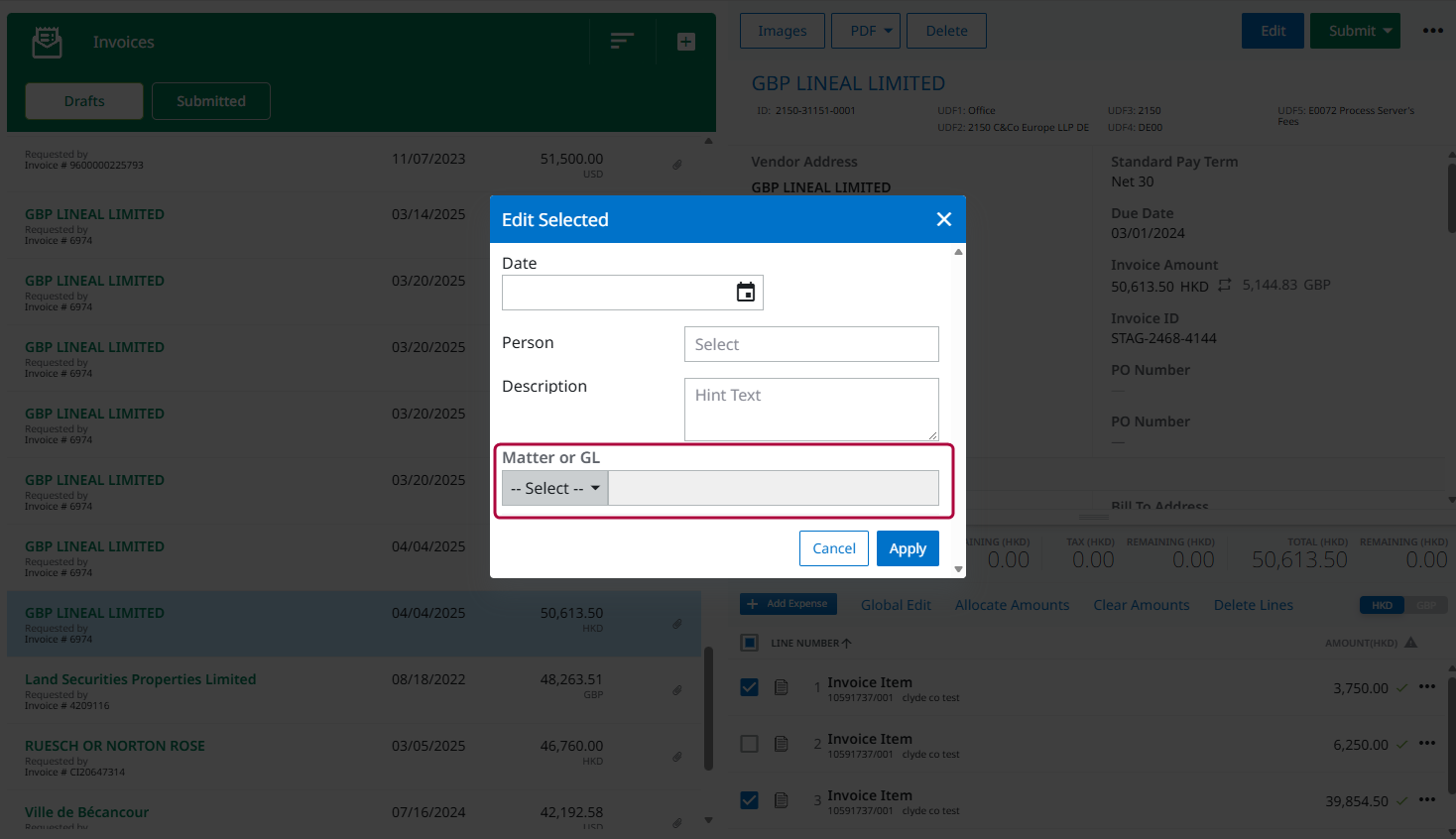Open the PDF dropdown arrow
1456x839 pixels.
click(887, 31)
